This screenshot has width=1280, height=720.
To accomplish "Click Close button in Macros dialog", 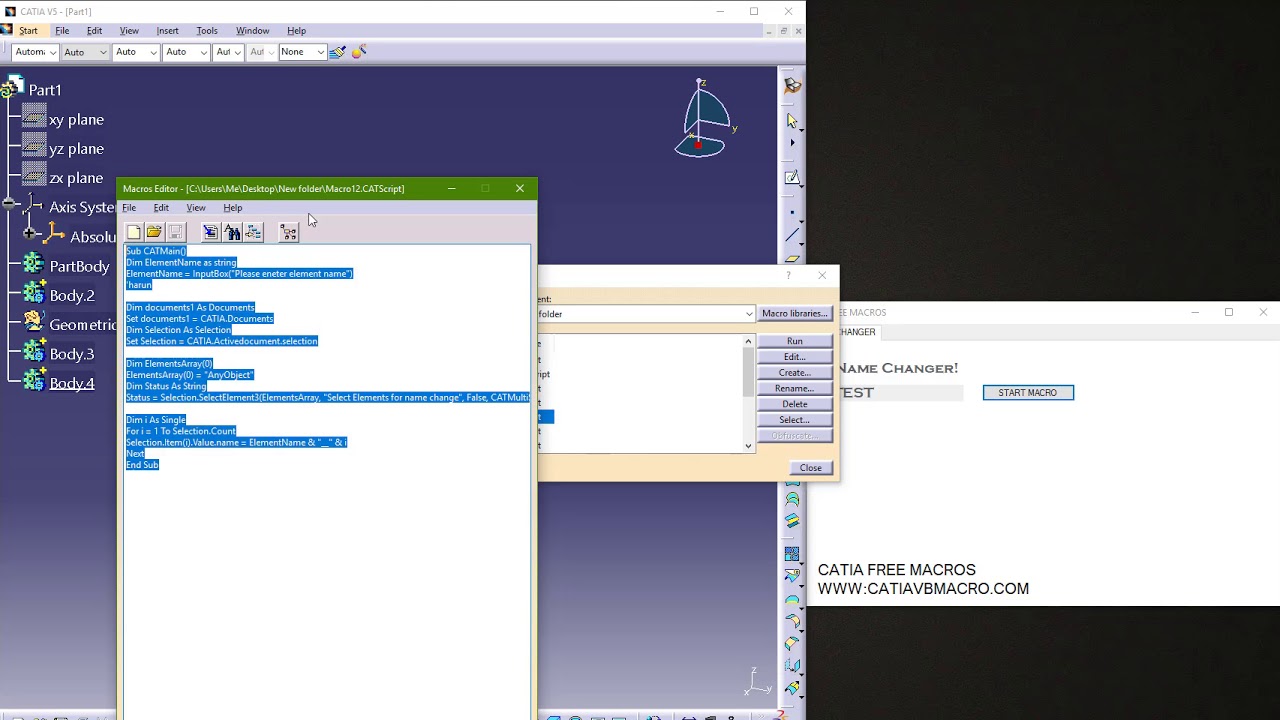I will click(x=810, y=468).
